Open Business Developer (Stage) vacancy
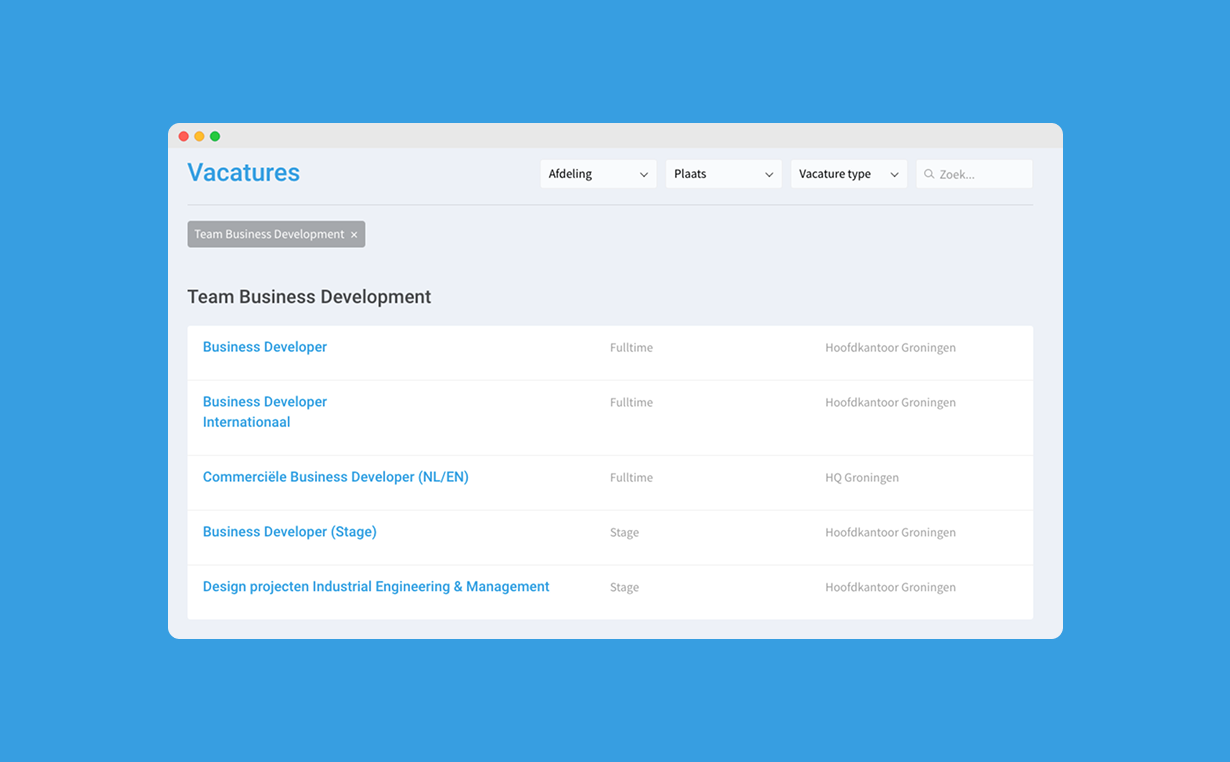The width and height of the screenshot is (1230, 762). [290, 532]
